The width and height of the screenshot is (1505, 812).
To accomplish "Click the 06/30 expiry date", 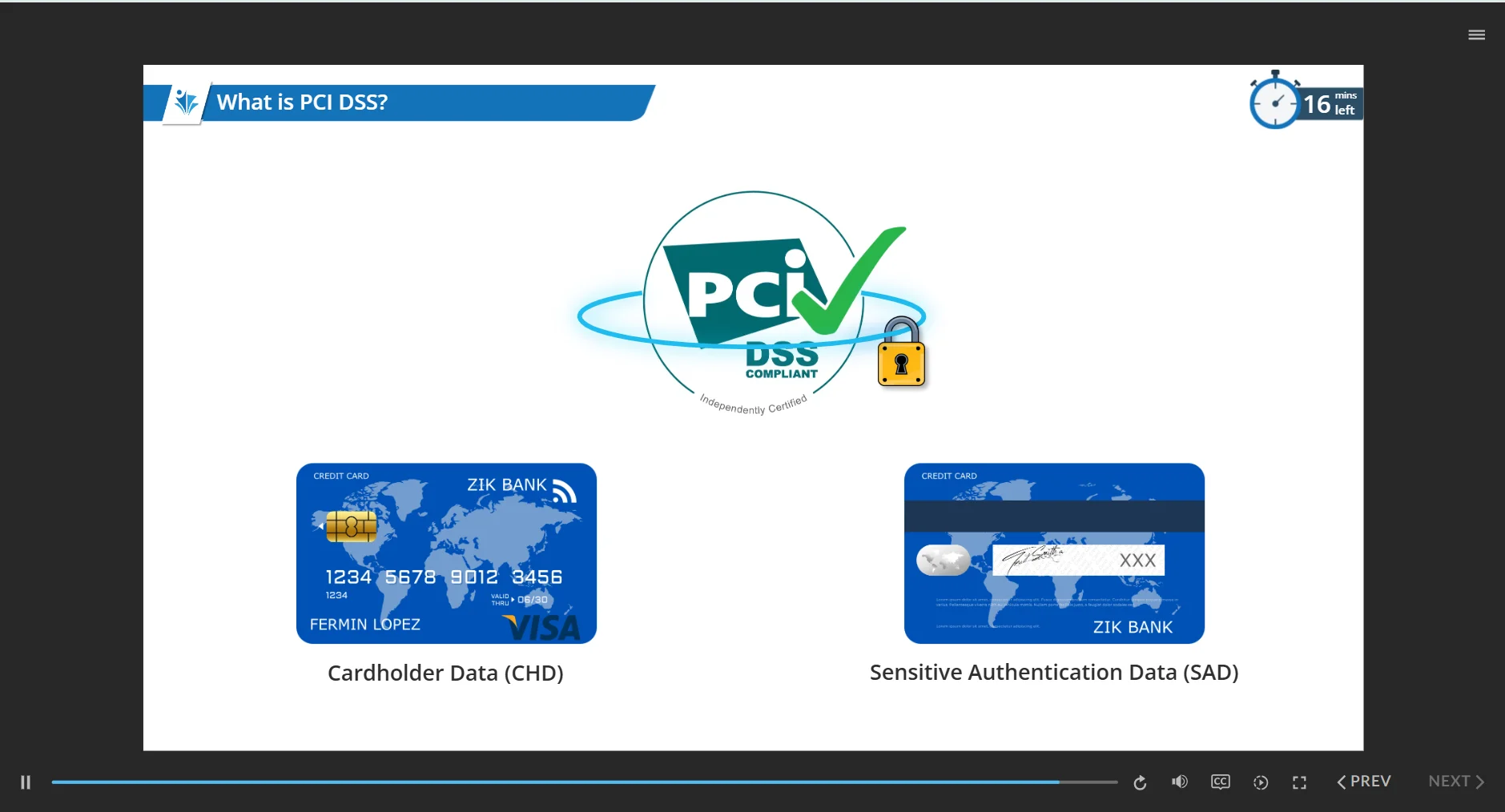I will click(x=533, y=600).
